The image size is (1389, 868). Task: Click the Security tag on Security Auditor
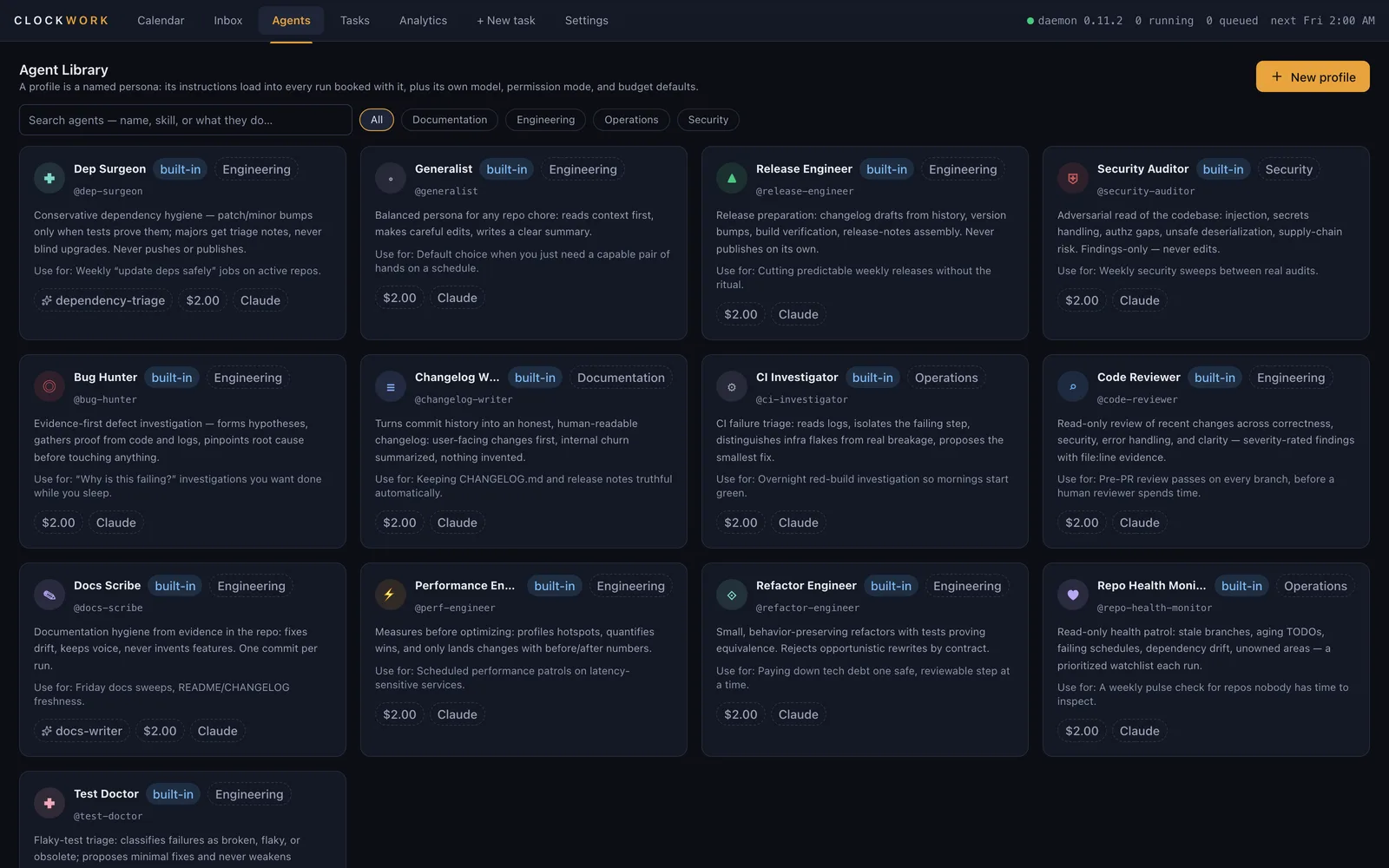pos(1288,169)
